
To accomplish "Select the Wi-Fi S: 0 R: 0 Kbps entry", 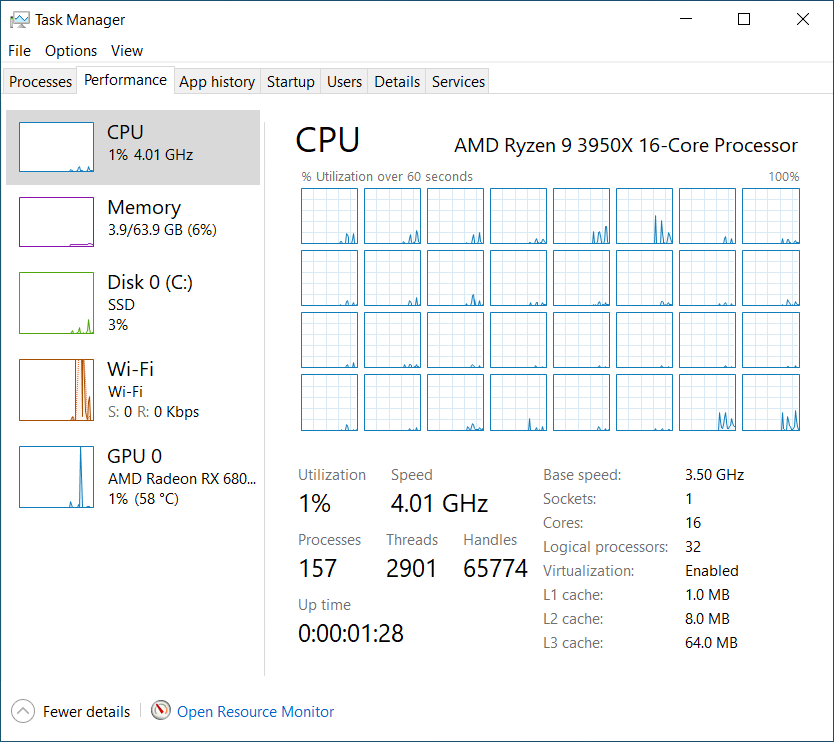I will (133, 390).
